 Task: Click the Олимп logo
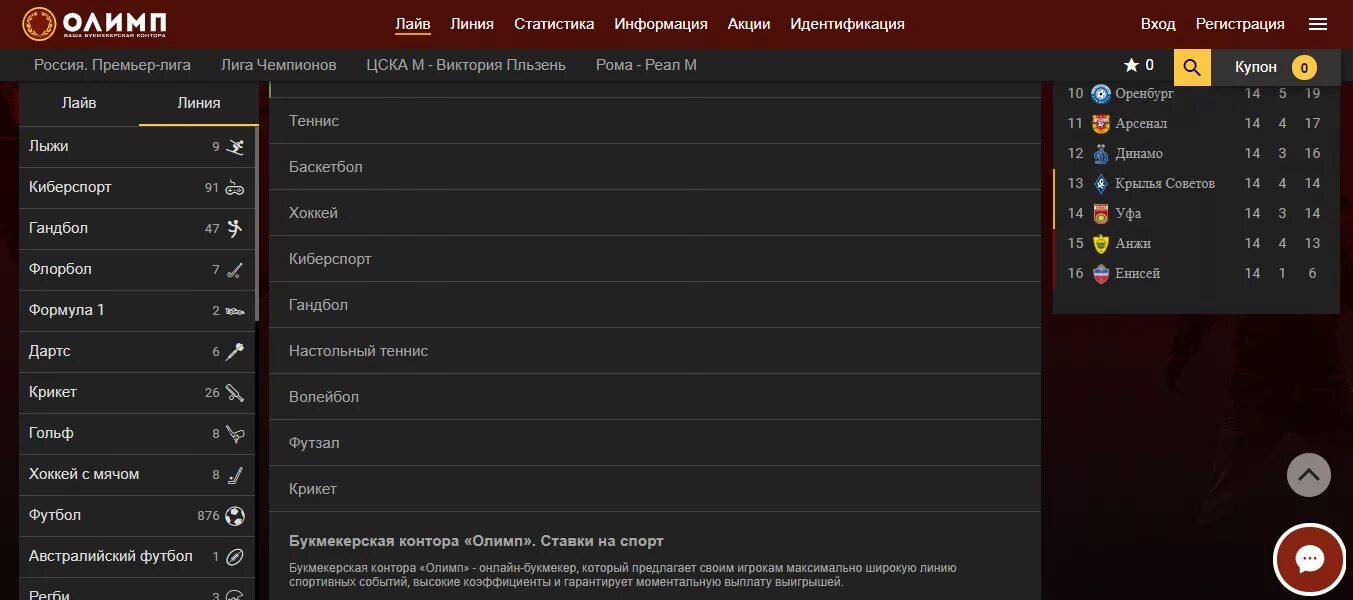[95, 24]
